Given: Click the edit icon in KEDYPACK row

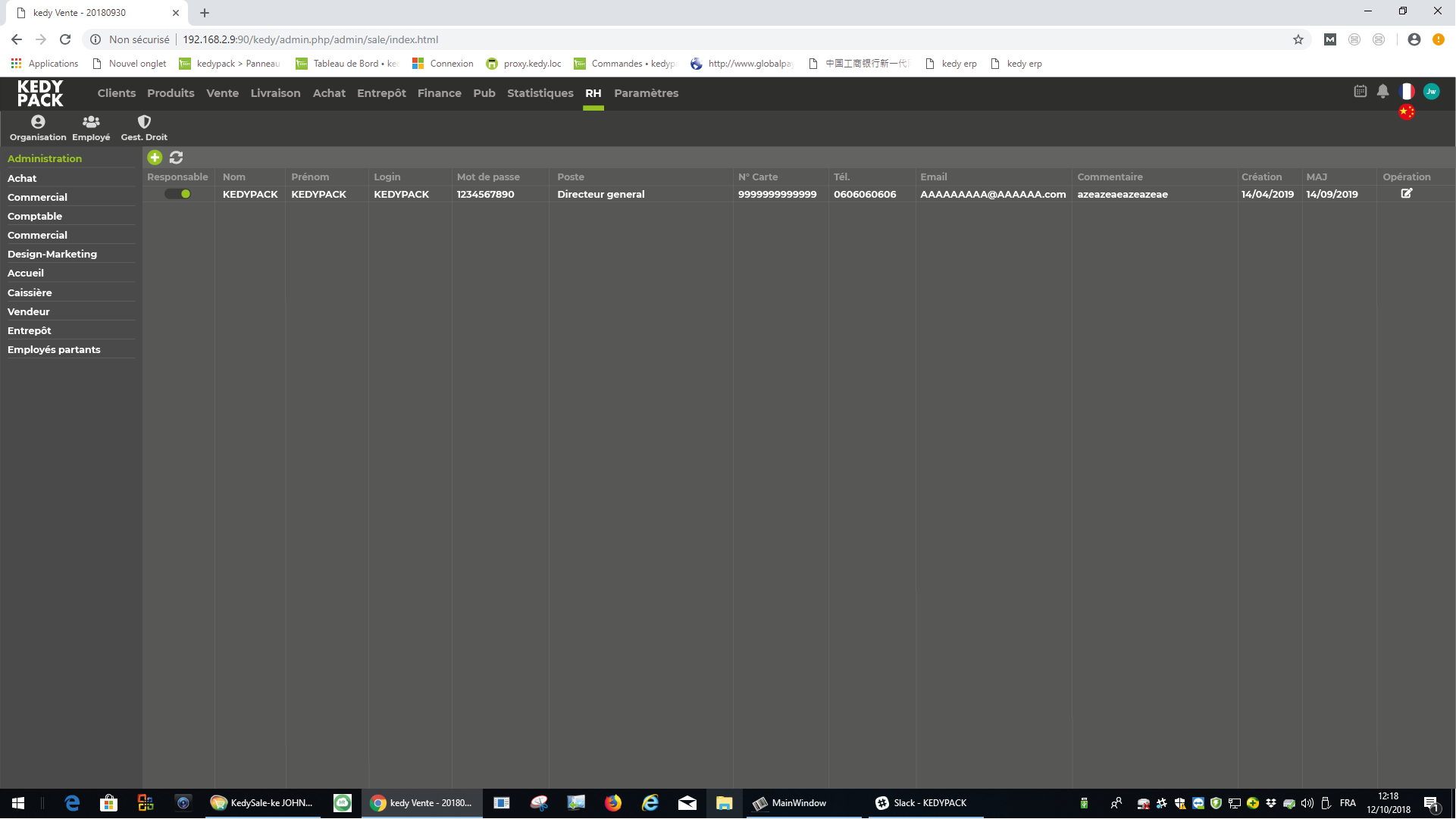Looking at the screenshot, I should click(x=1406, y=194).
